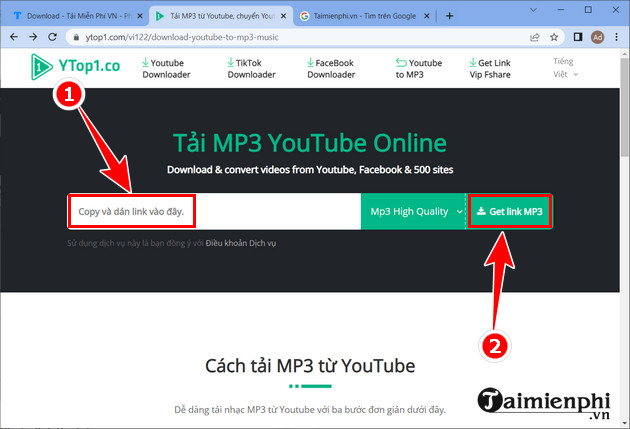
Task: View site security lock info
Action: click(x=76, y=37)
